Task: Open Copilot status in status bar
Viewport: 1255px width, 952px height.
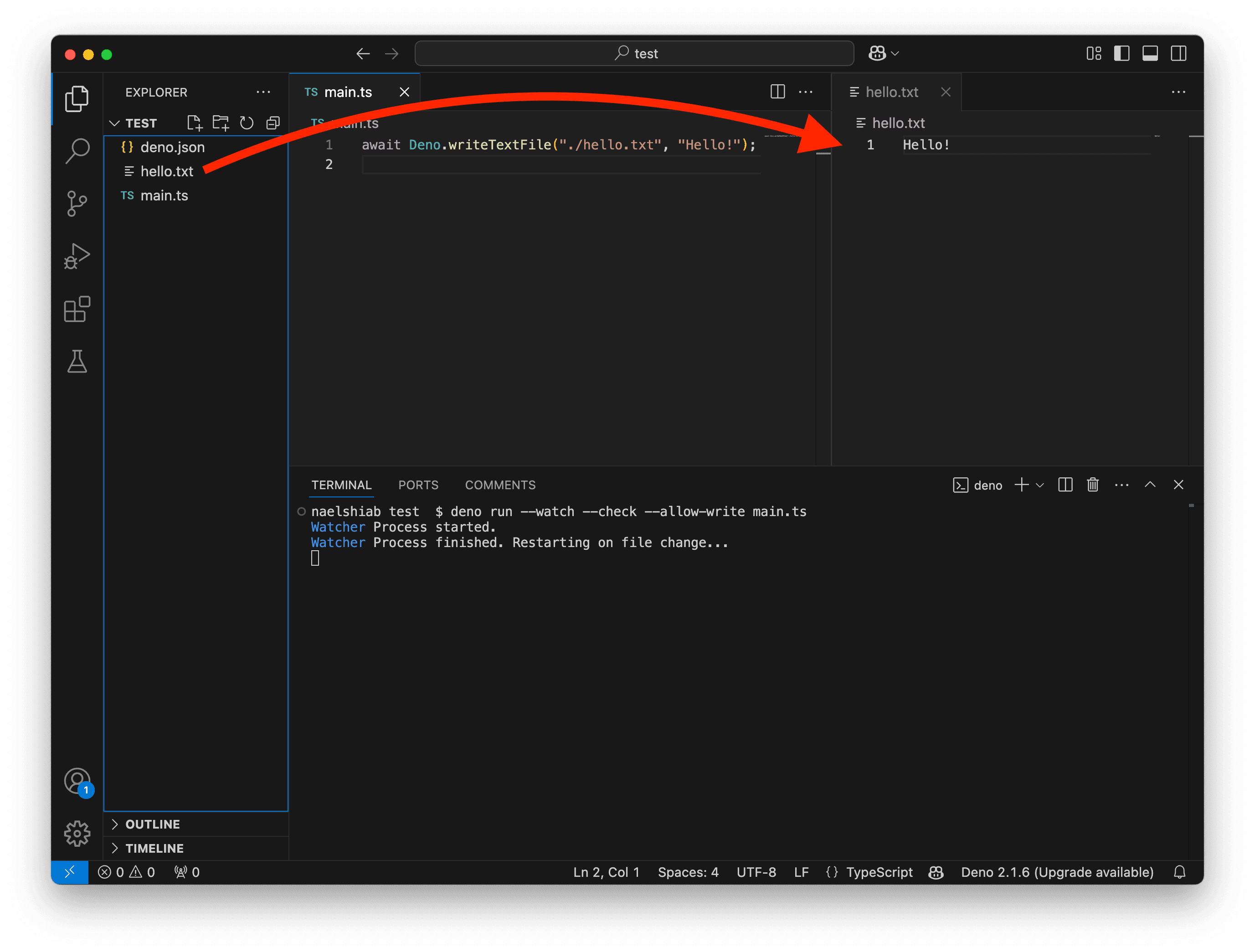Action: (x=936, y=872)
